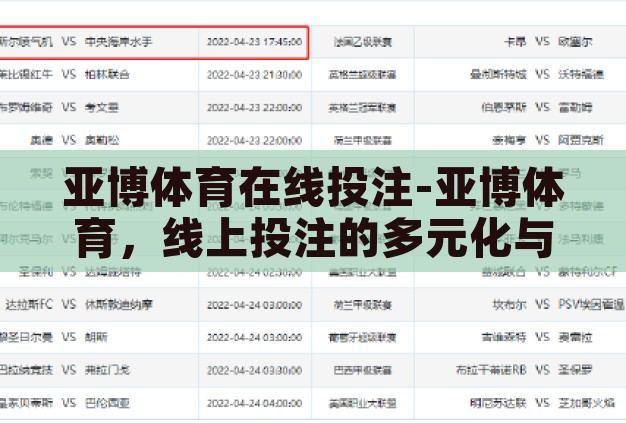The height and width of the screenshot is (423, 626).
Task: Select the team name 明尼苏达联
Action: point(498,403)
